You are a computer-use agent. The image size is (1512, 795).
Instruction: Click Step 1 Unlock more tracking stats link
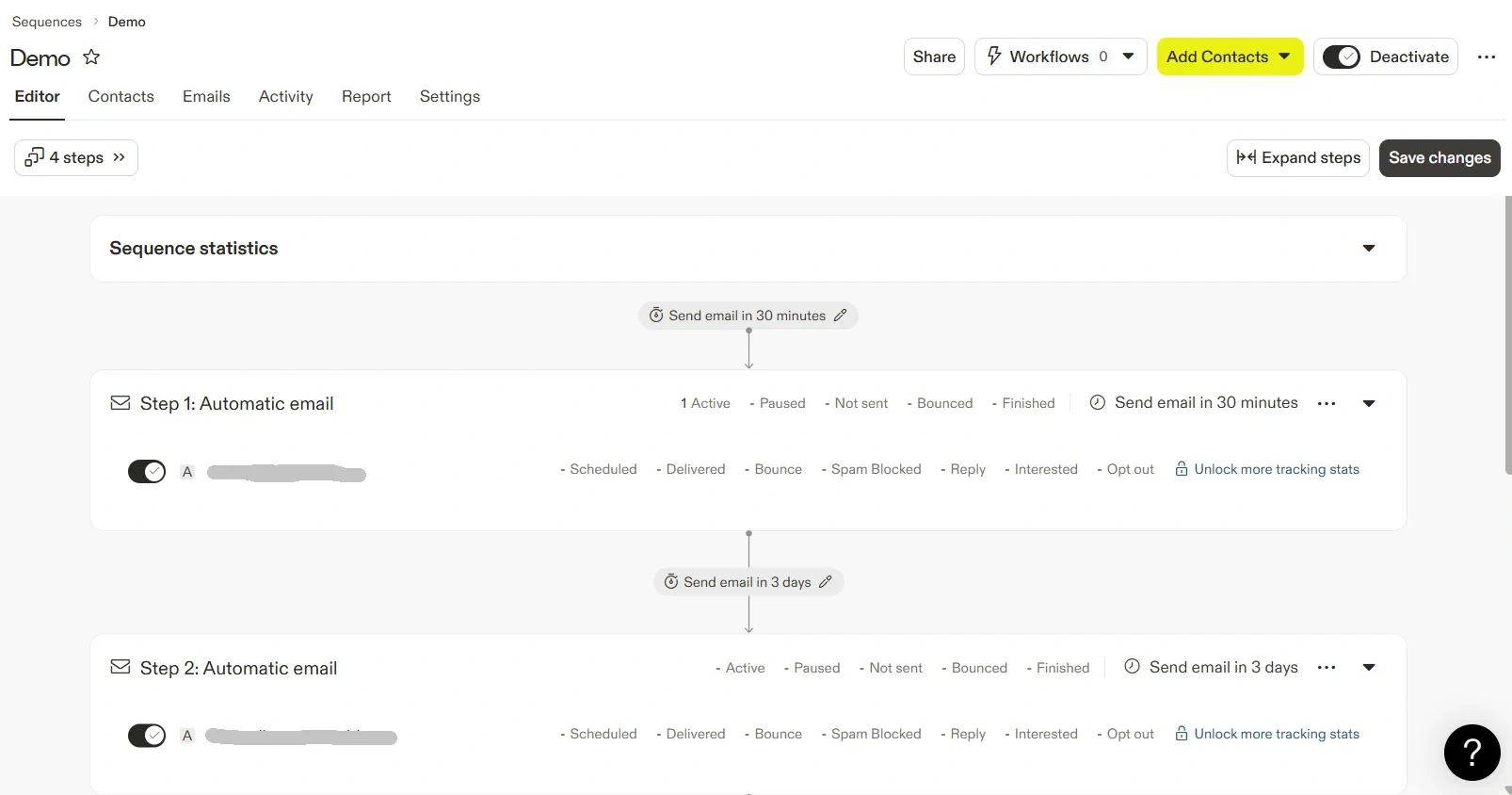1276,469
